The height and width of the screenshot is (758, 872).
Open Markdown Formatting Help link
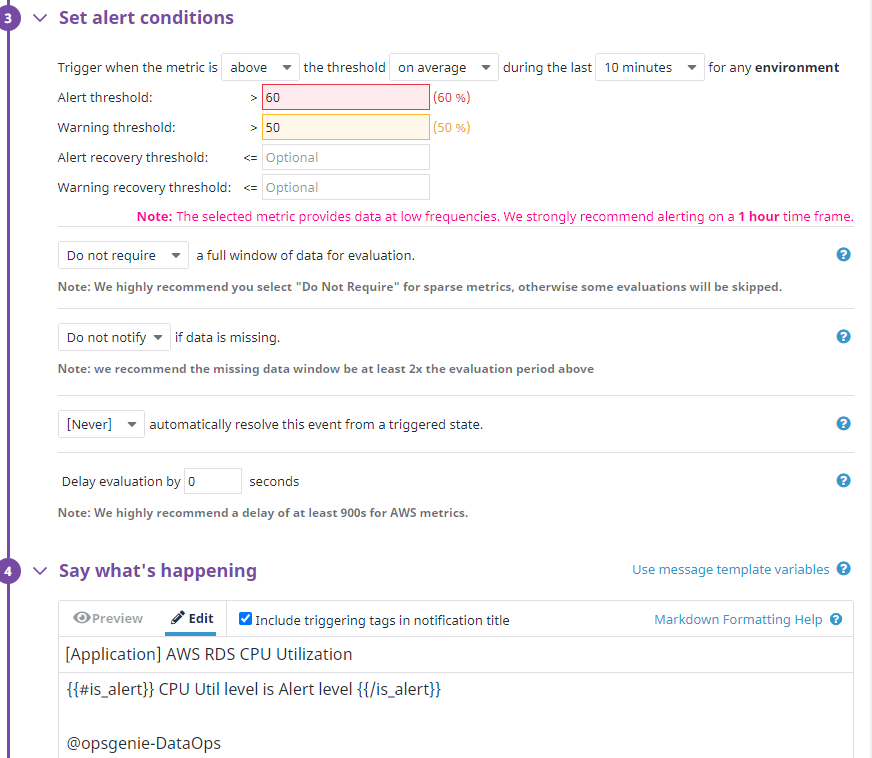click(738, 620)
